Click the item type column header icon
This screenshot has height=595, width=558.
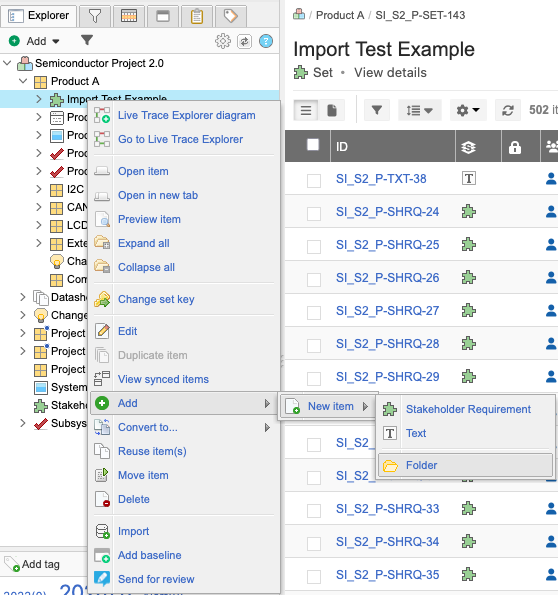[x=468, y=147]
